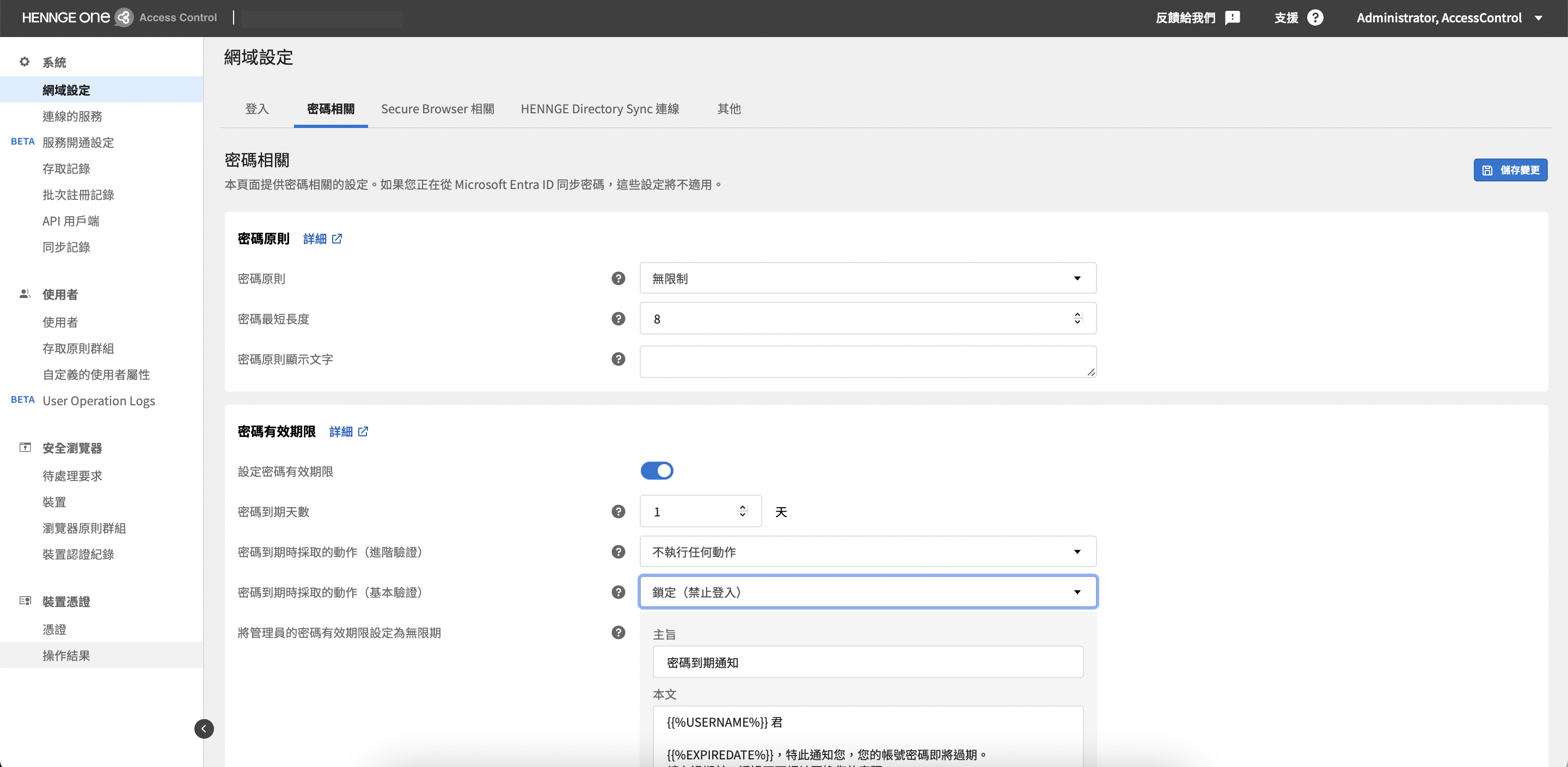Open 存取原則群組 in sidebar

tap(78, 348)
